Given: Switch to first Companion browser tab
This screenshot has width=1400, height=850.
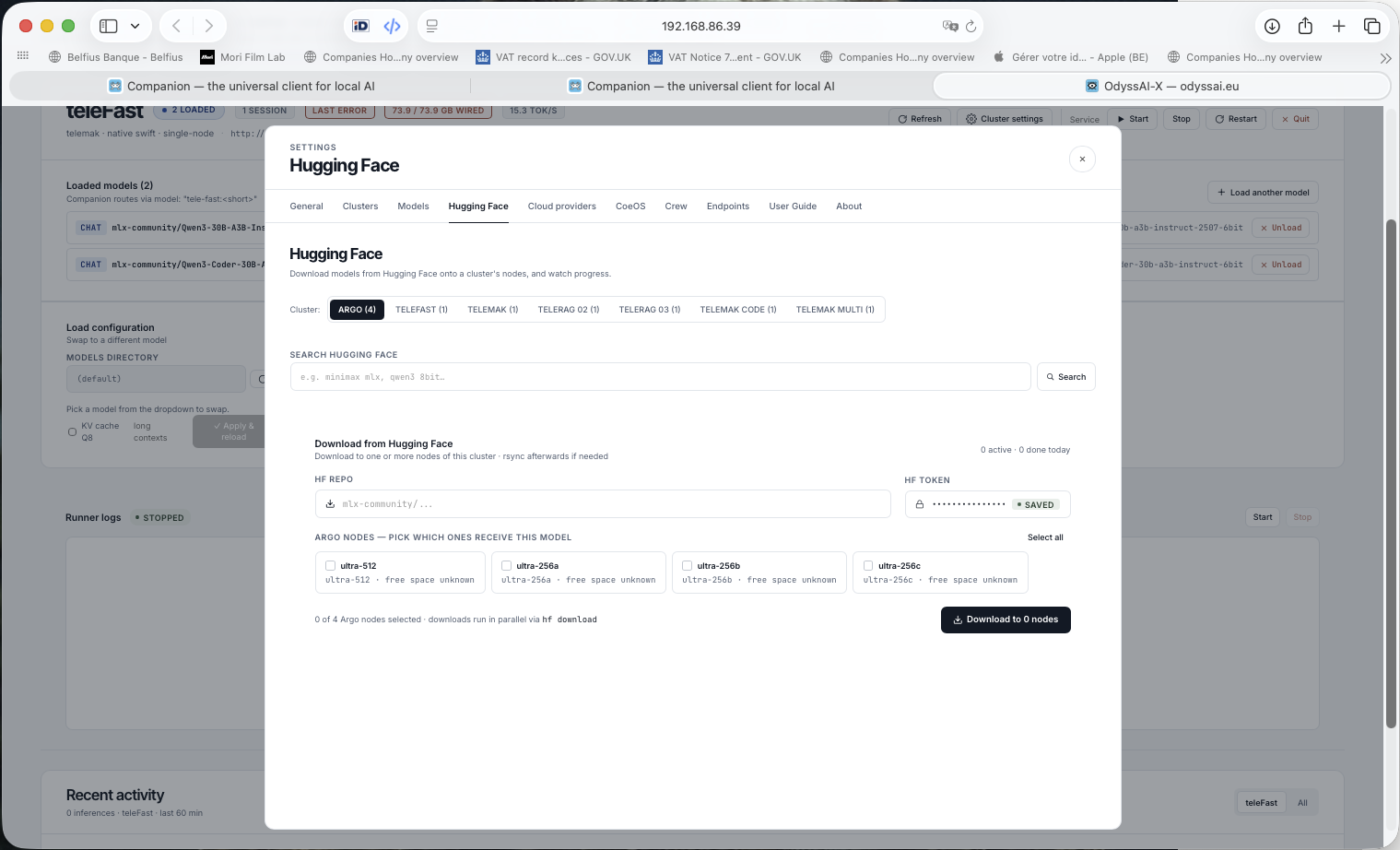Looking at the screenshot, I should click(241, 86).
